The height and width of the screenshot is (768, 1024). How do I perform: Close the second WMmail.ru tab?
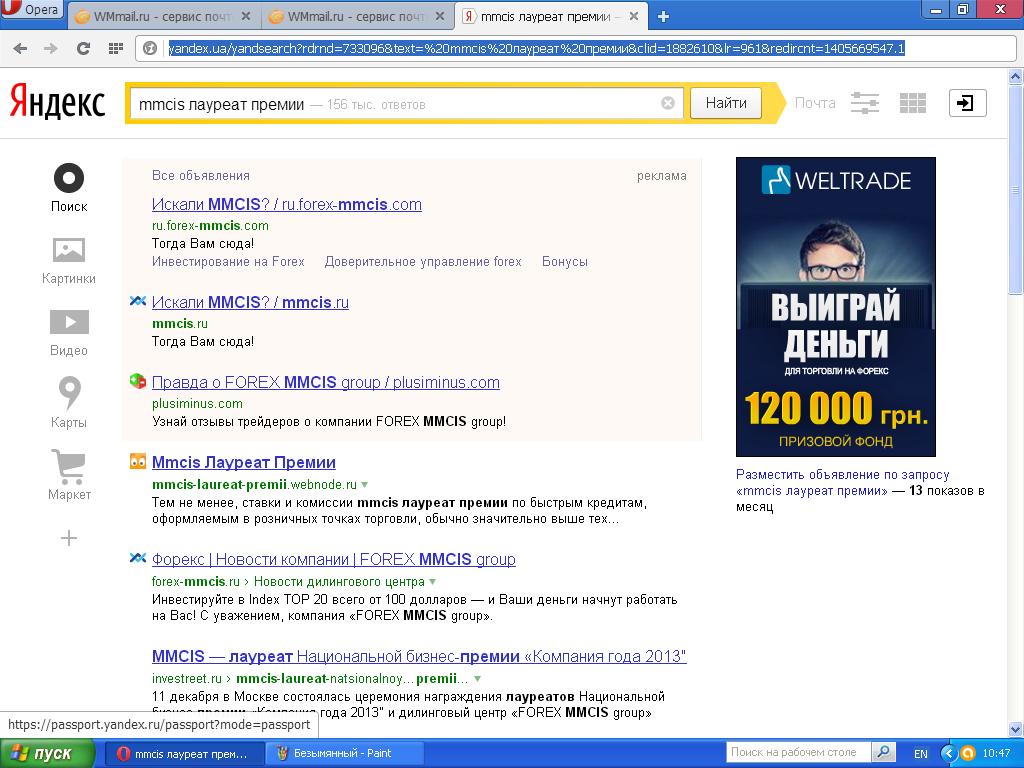click(x=440, y=17)
